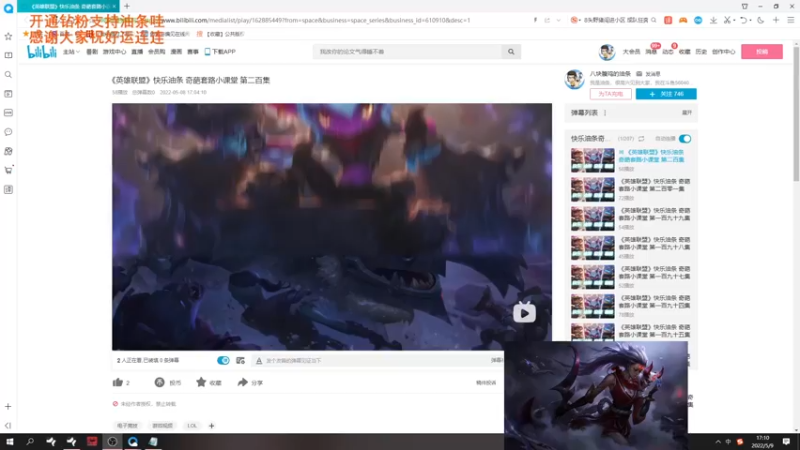Share the video with the arrow icon
Viewport: 800px width, 450px height.
pos(242,382)
